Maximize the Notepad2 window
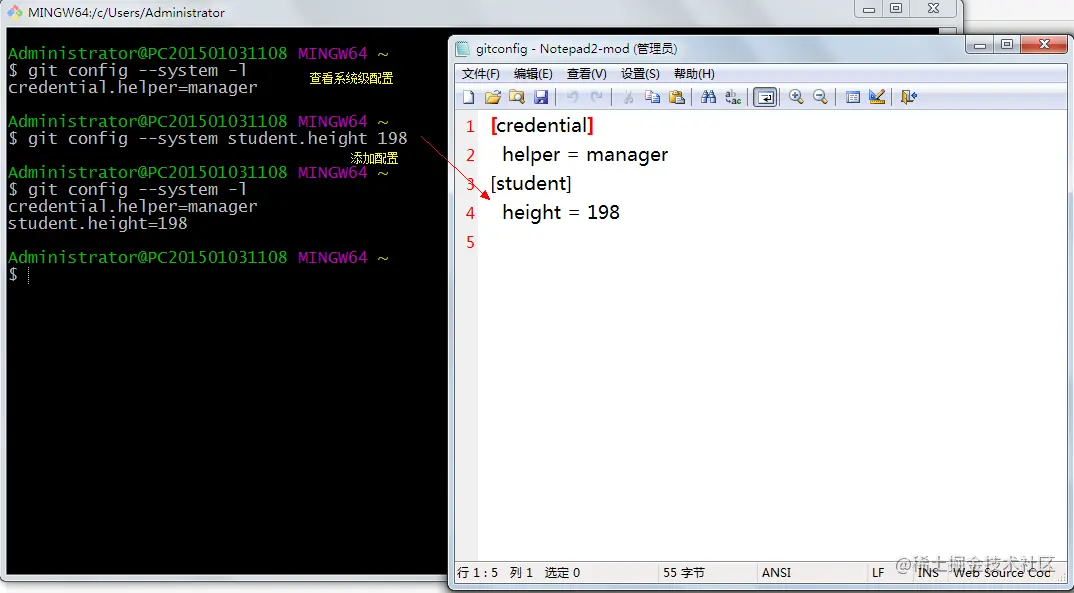1074x593 pixels. [1006, 45]
